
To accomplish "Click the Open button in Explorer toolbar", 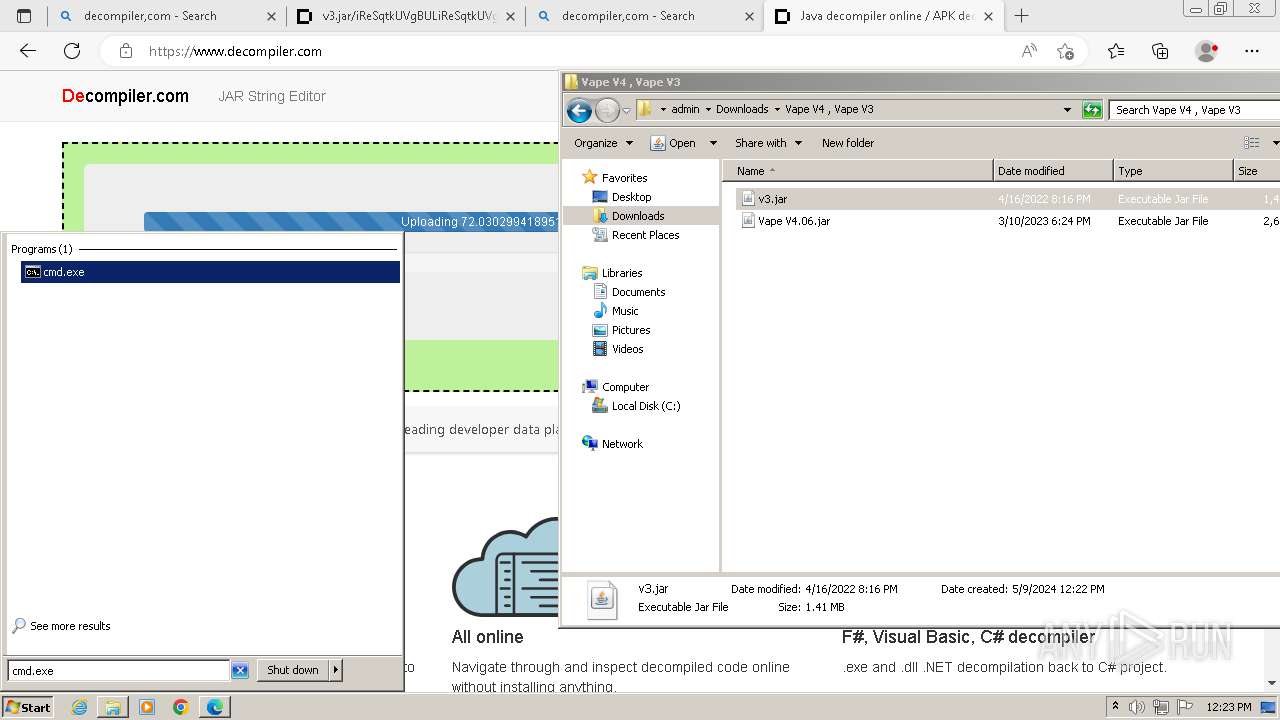I will click(x=673, y=143).
